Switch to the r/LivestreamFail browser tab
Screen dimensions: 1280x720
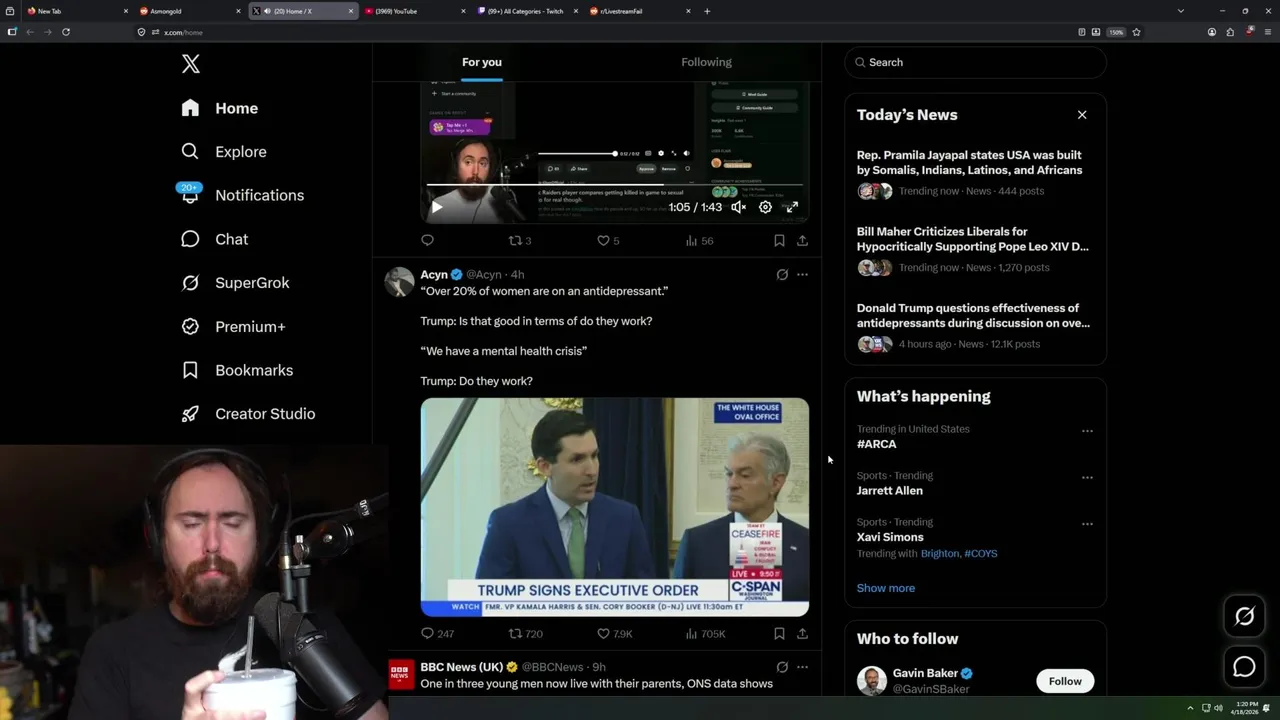[x=640, y=11]
